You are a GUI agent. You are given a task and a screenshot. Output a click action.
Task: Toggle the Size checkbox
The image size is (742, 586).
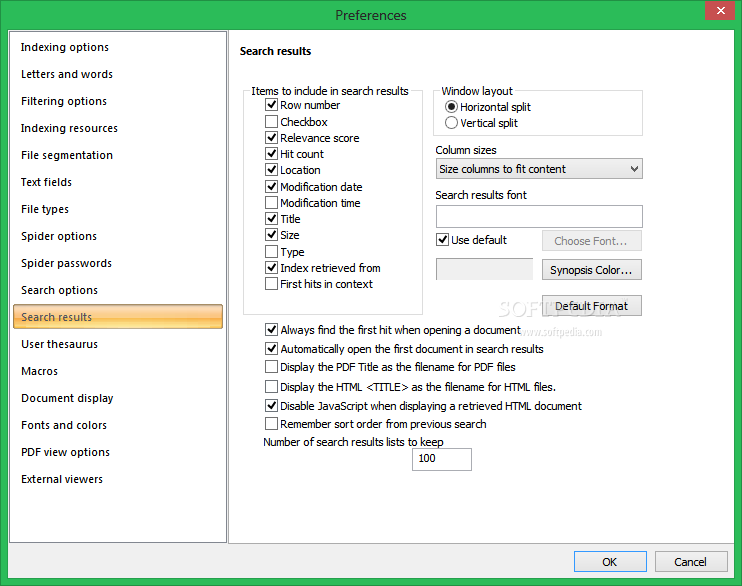coord(271,235)
